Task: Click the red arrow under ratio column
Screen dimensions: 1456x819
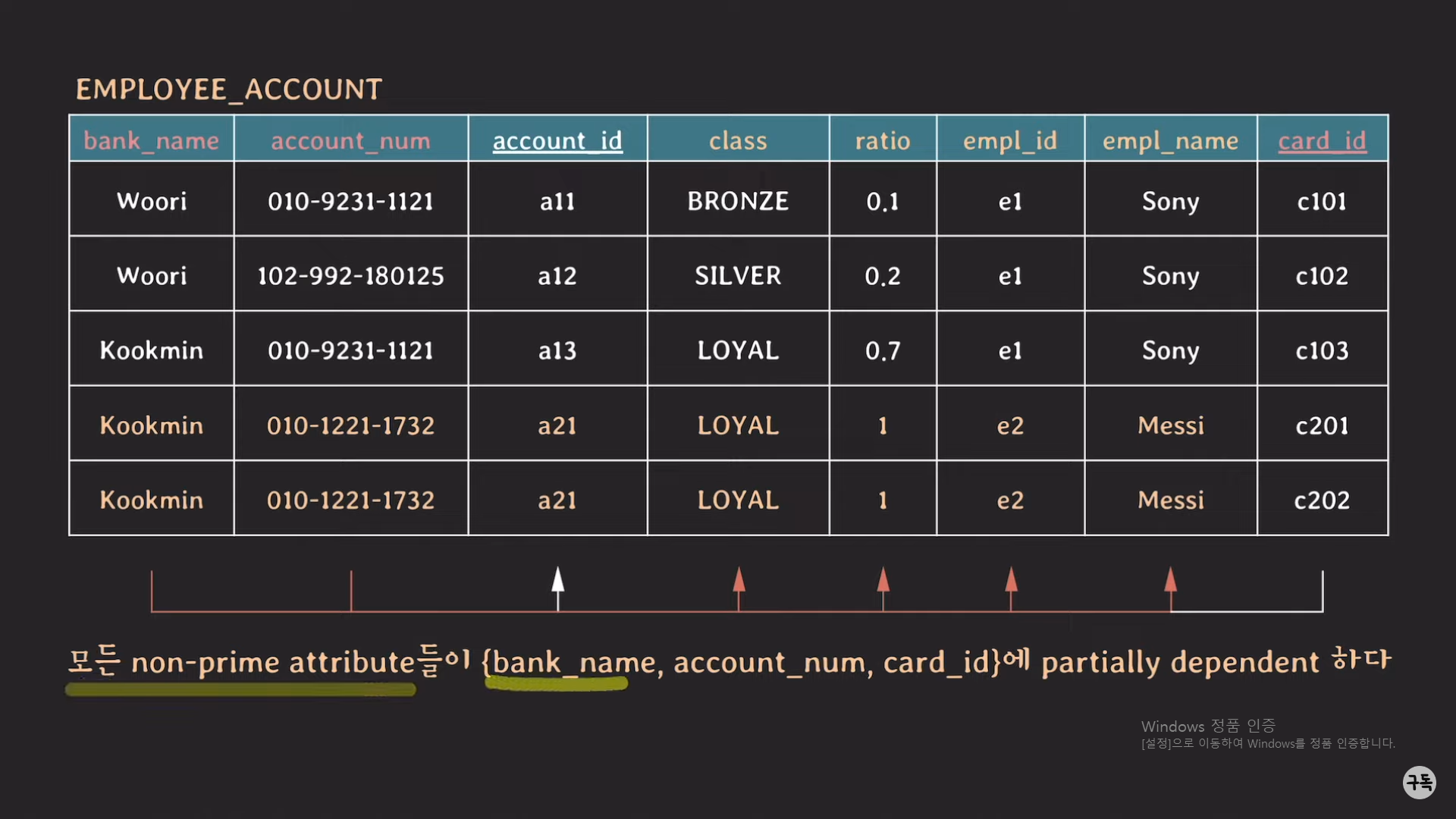Action: coord(883,581)
